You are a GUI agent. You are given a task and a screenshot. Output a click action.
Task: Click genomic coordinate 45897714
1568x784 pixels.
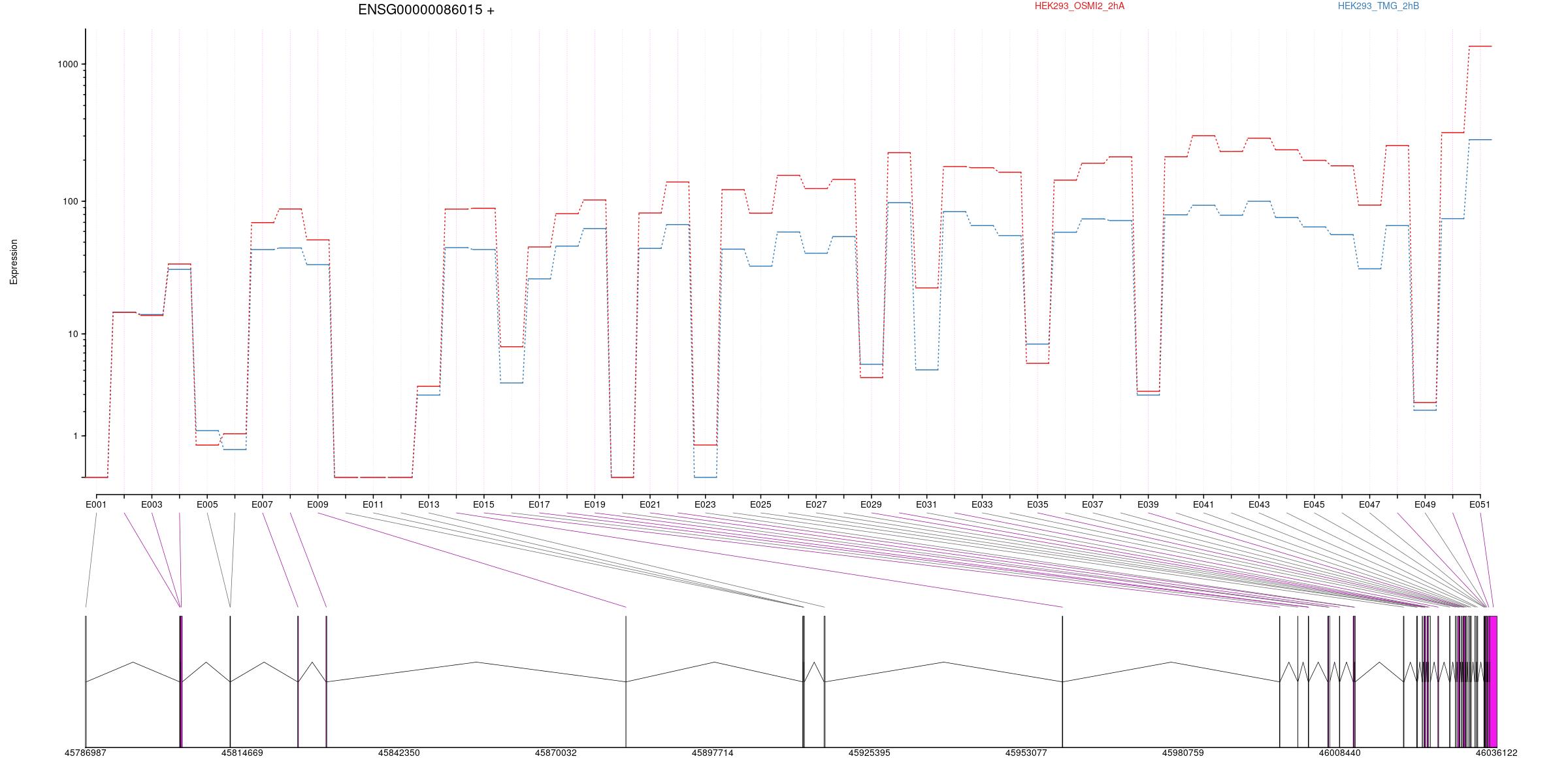pyautogui.click(x=713, y=753)
